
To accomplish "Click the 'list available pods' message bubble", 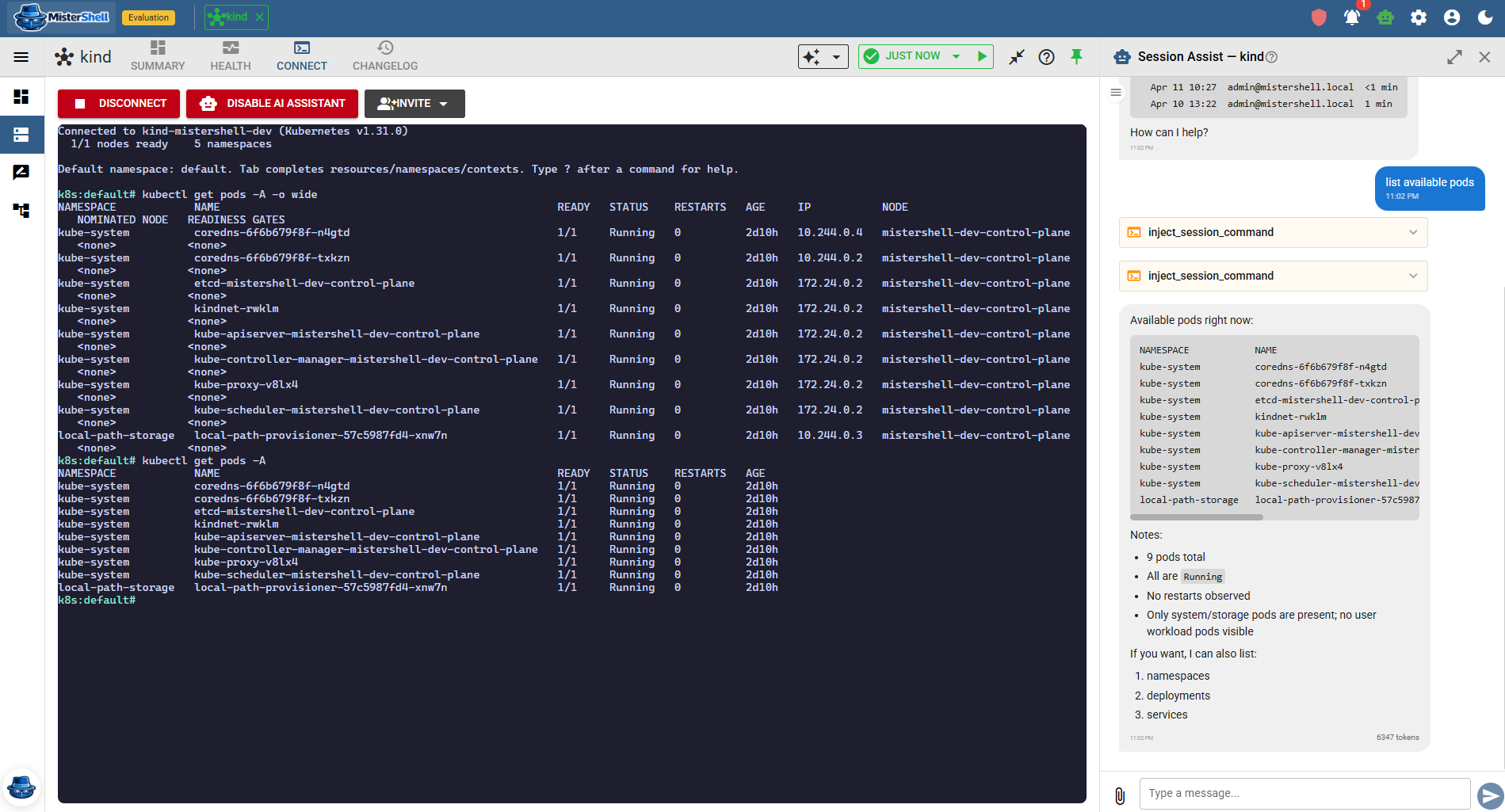I will [x=1430, y=189].
